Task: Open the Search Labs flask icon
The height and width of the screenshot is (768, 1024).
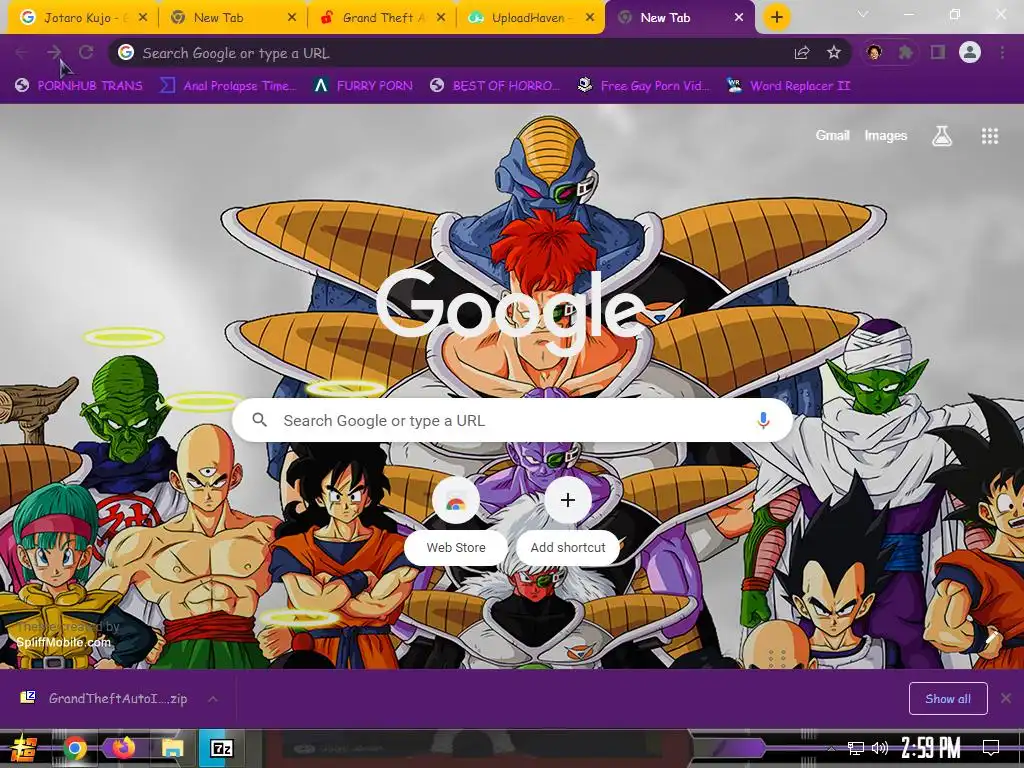Action: (x=942, y=136)
